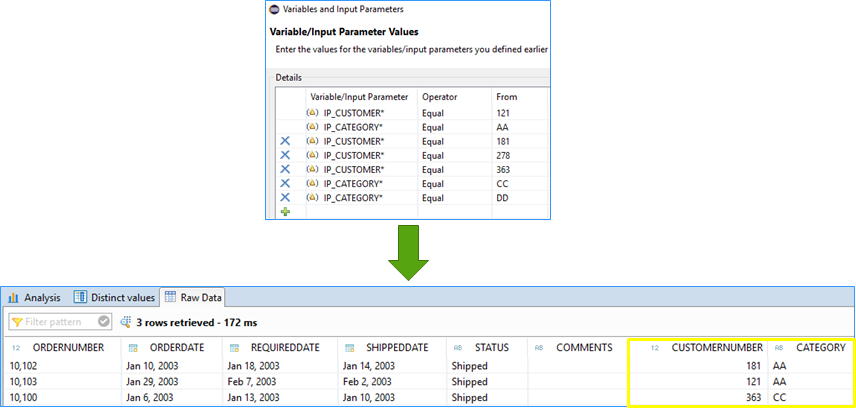Remove the IP_CUSTOMER row with value 278
The image size is (856, 408).
coord(285,155)
